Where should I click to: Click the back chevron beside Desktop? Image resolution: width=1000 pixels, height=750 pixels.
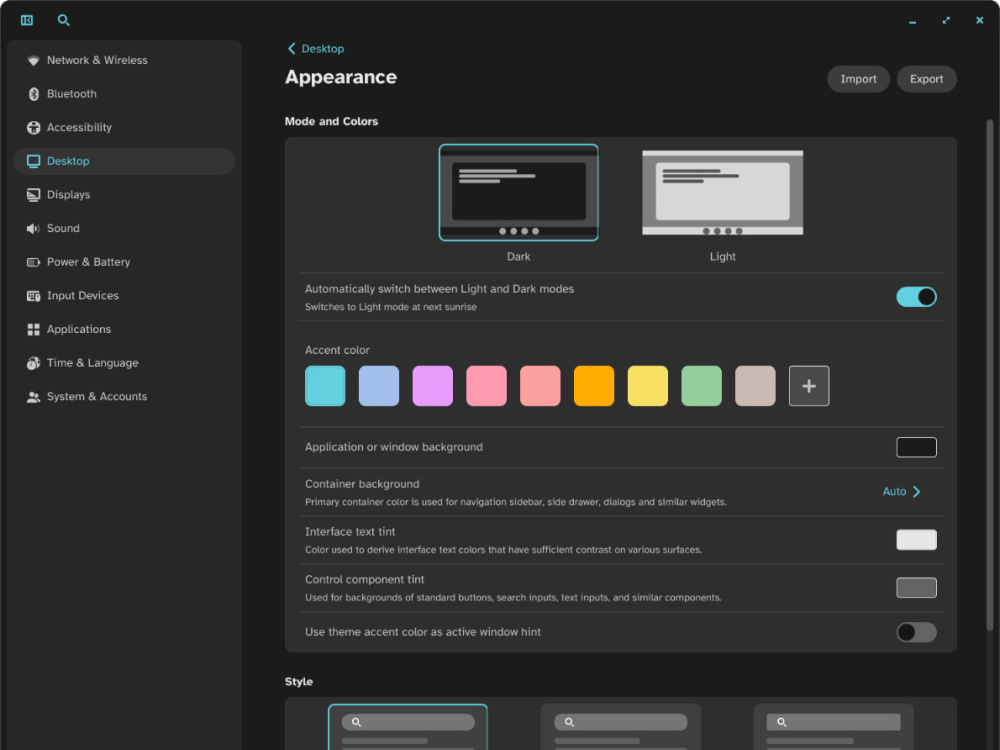tap(291, 48)
